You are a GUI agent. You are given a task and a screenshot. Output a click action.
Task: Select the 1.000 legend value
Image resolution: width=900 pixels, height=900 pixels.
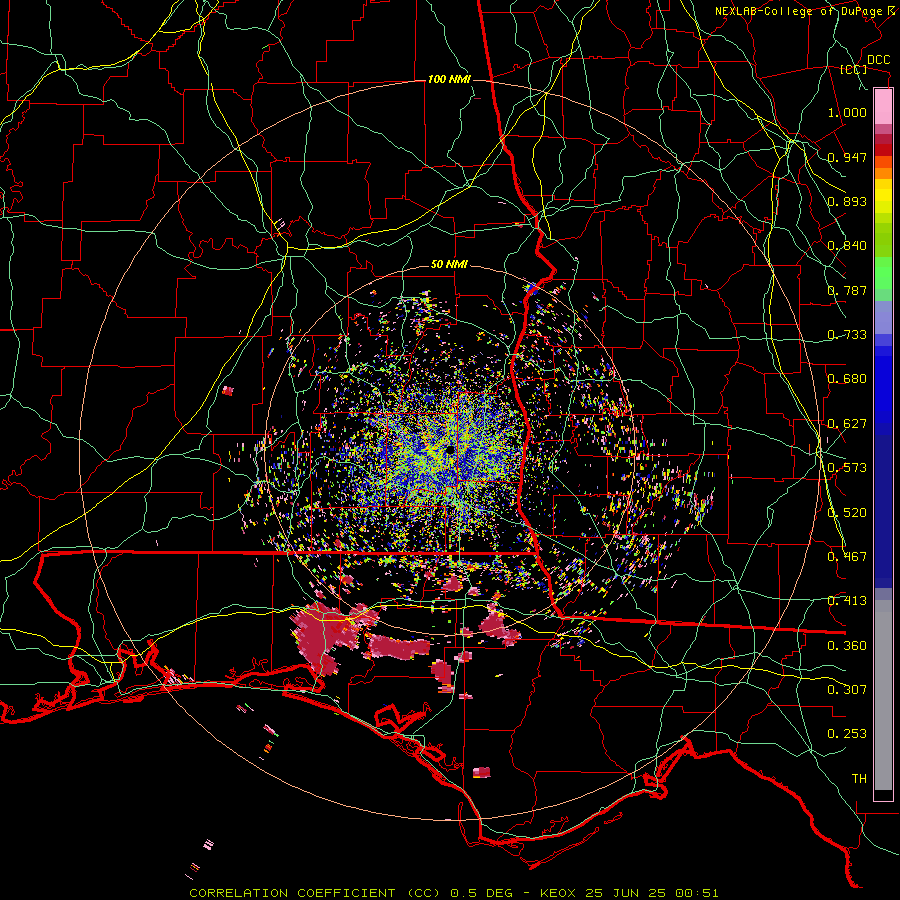847,112
